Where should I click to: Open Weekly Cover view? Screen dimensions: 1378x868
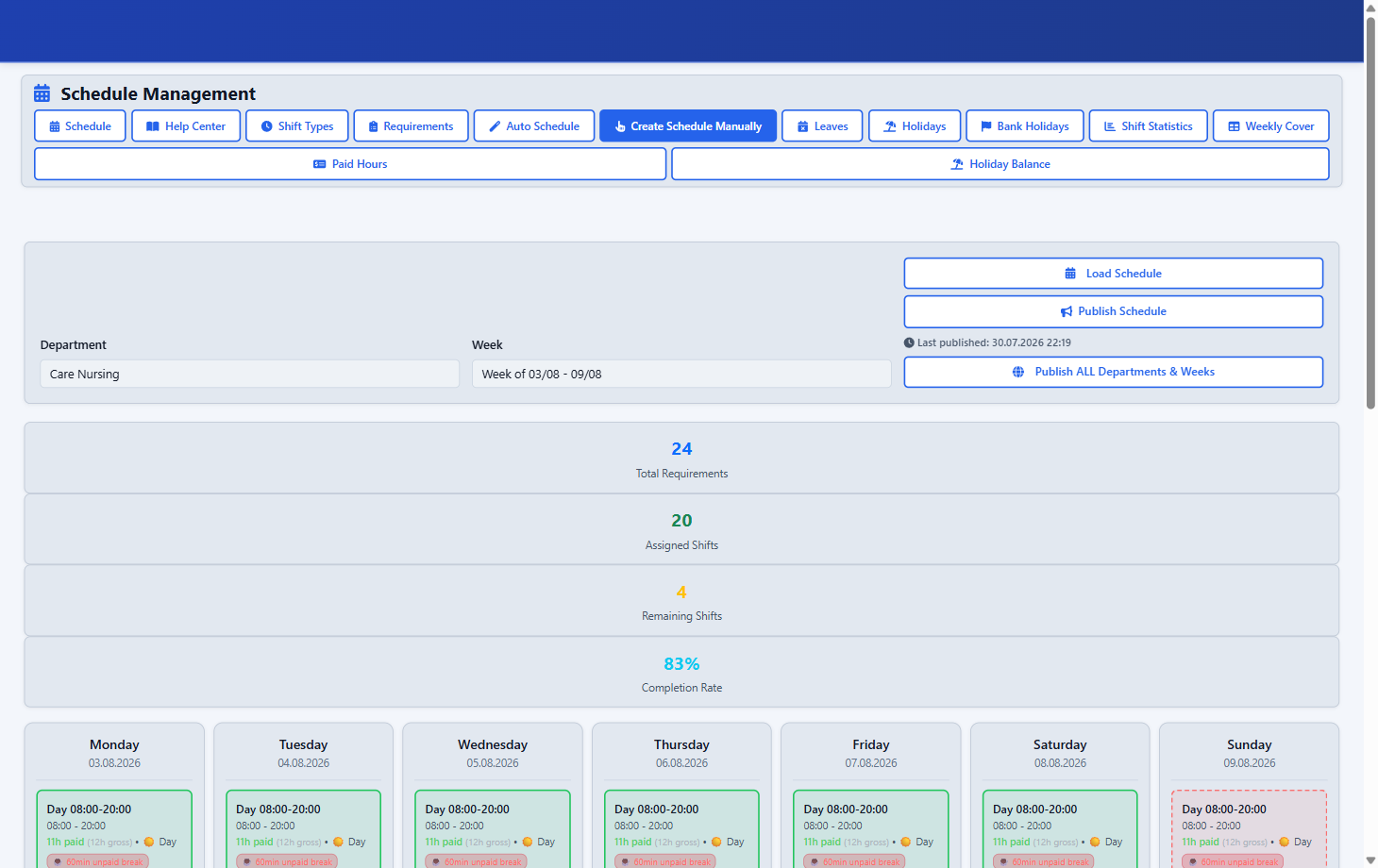(x=1271, y=125)
